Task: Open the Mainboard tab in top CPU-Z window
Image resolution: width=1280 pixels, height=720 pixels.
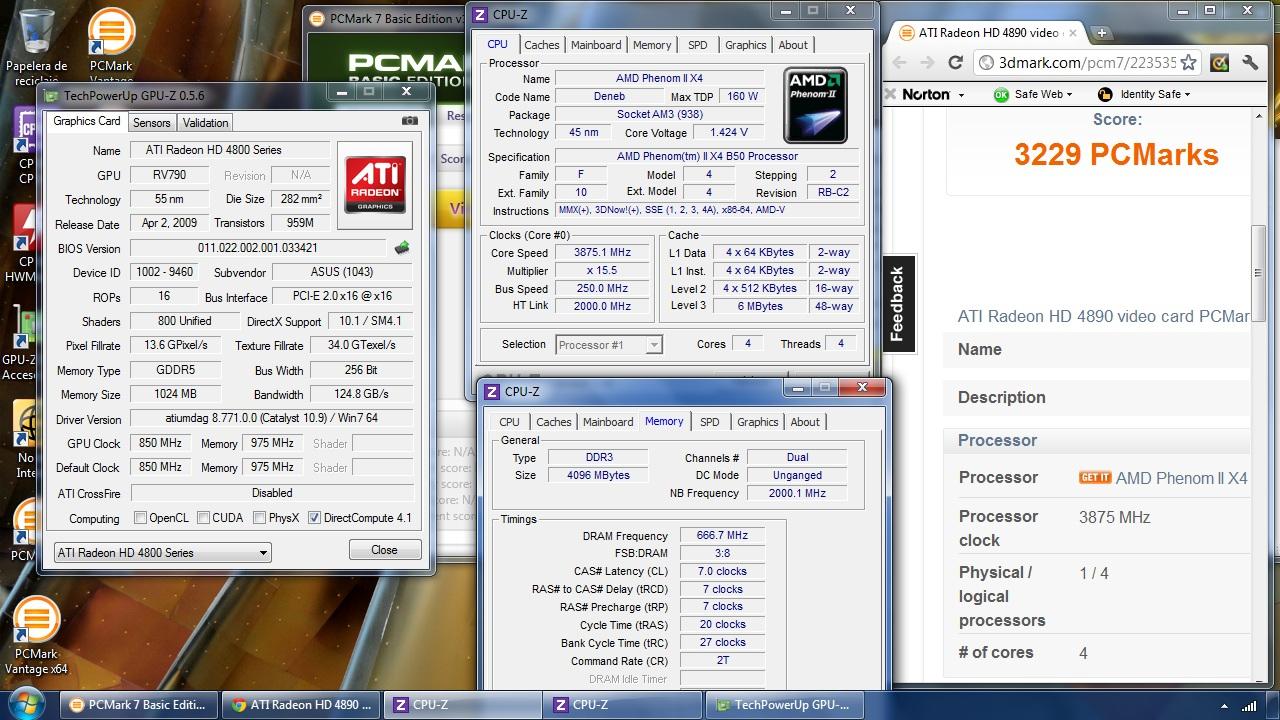Action: pyautogui.click(x=596, y=45)
